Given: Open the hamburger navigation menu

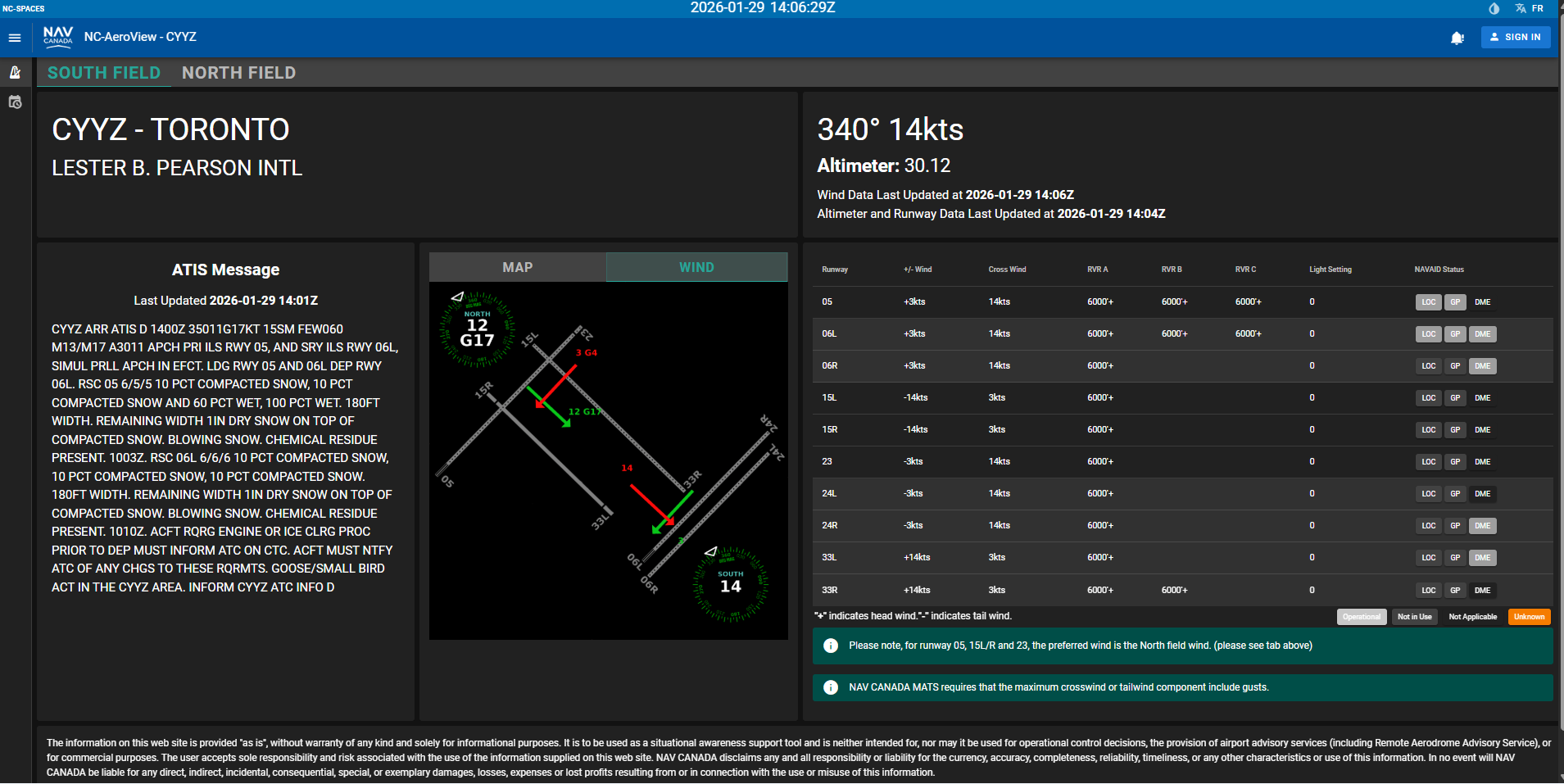Looking at the screenshot, I should pos(14,37).
